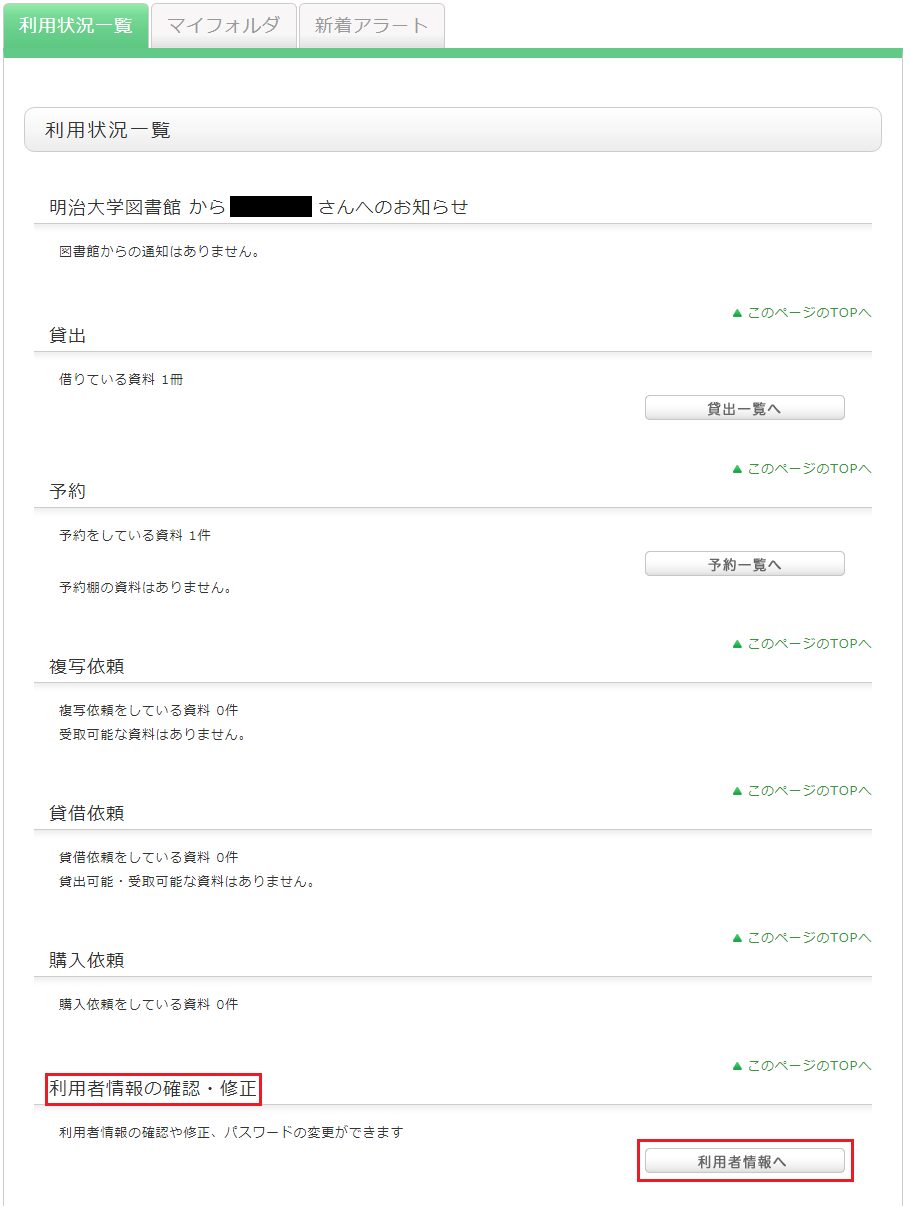The image size is (910, 1210).
Task: Click the 借りている資料 1冊 text
Action: pos(121,380)
